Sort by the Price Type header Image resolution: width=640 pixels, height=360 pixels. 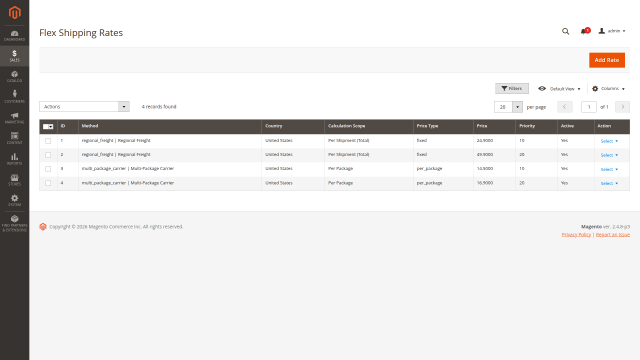[x=443, y=126]
